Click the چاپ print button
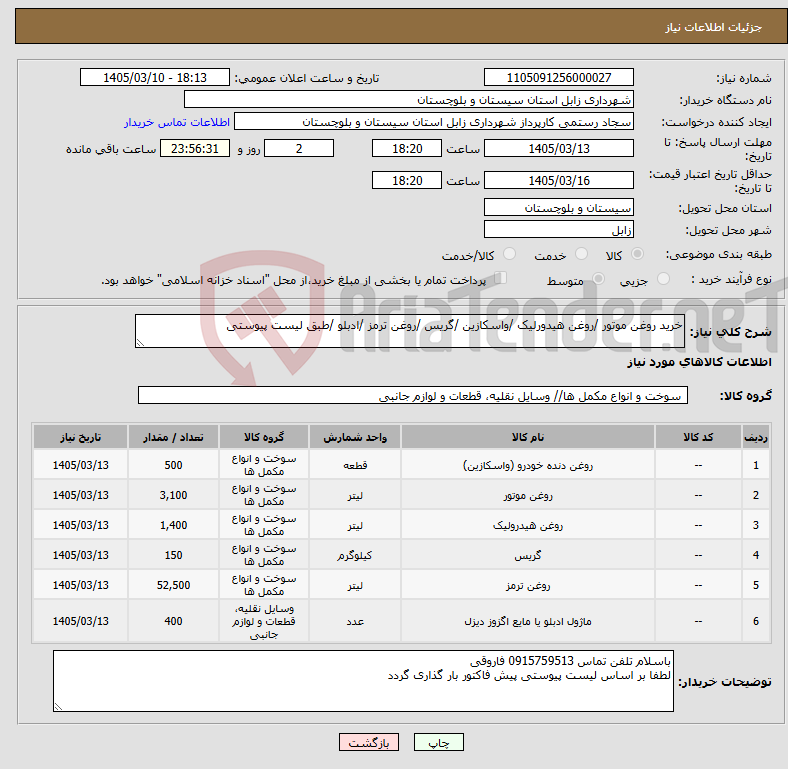Image resolution: width=788 pixels, height=769 pixels. coord(438,742)
